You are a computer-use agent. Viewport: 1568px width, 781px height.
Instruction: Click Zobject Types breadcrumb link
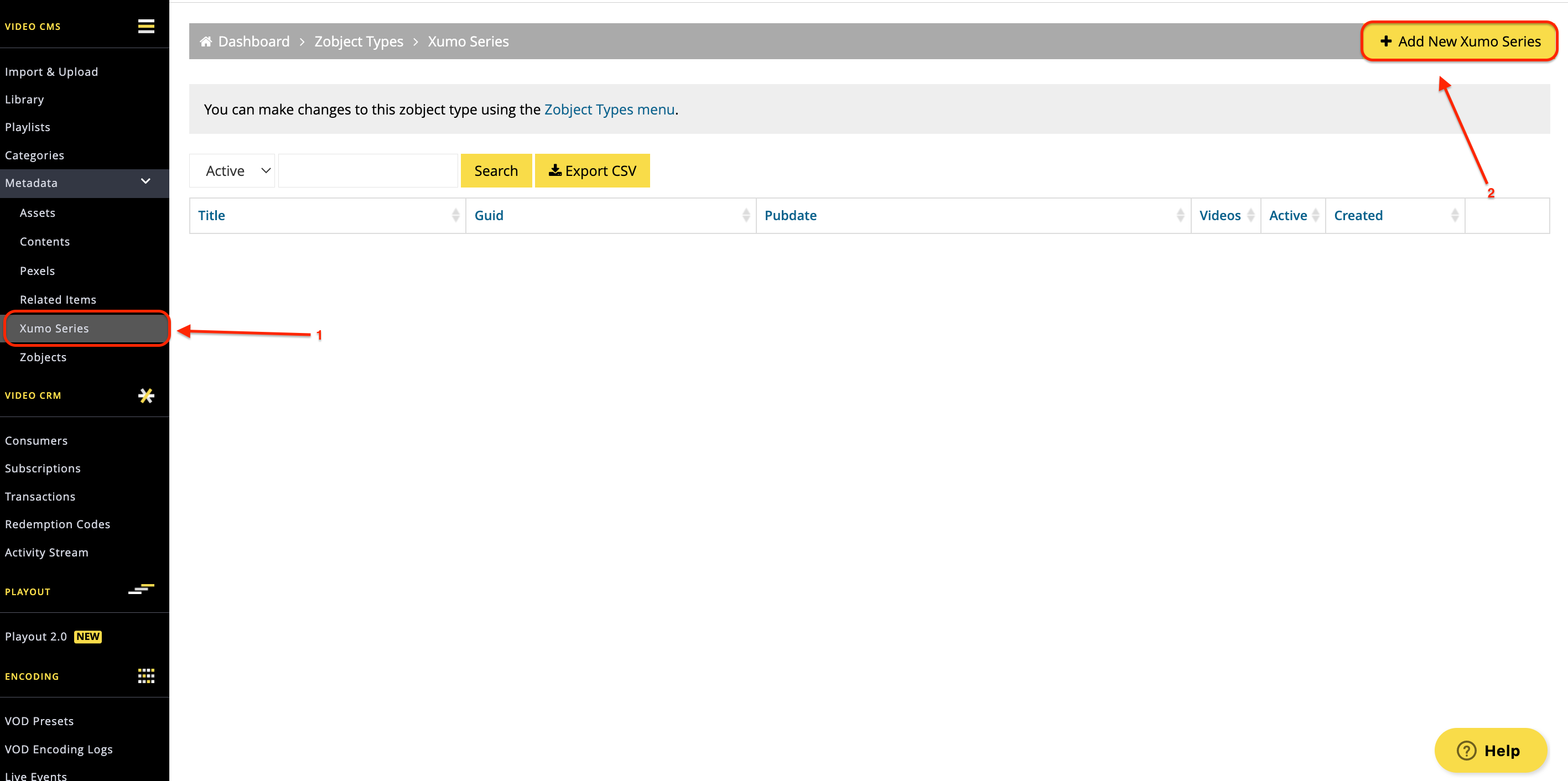pos(359,41)
